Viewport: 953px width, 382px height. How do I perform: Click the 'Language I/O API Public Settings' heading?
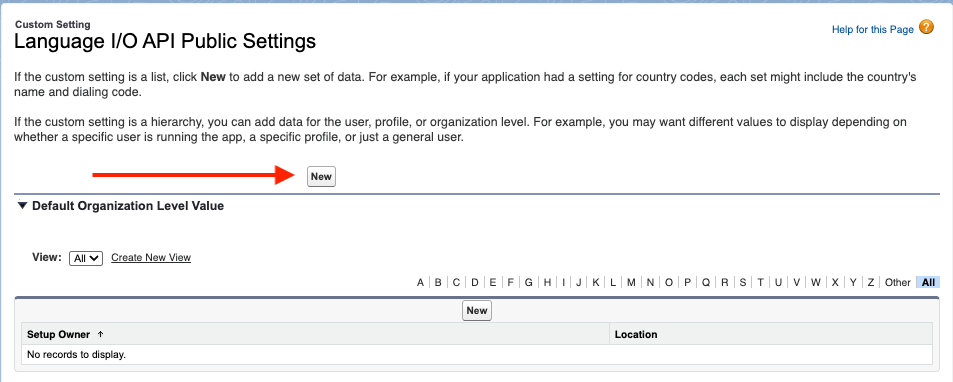pos(165,41)
